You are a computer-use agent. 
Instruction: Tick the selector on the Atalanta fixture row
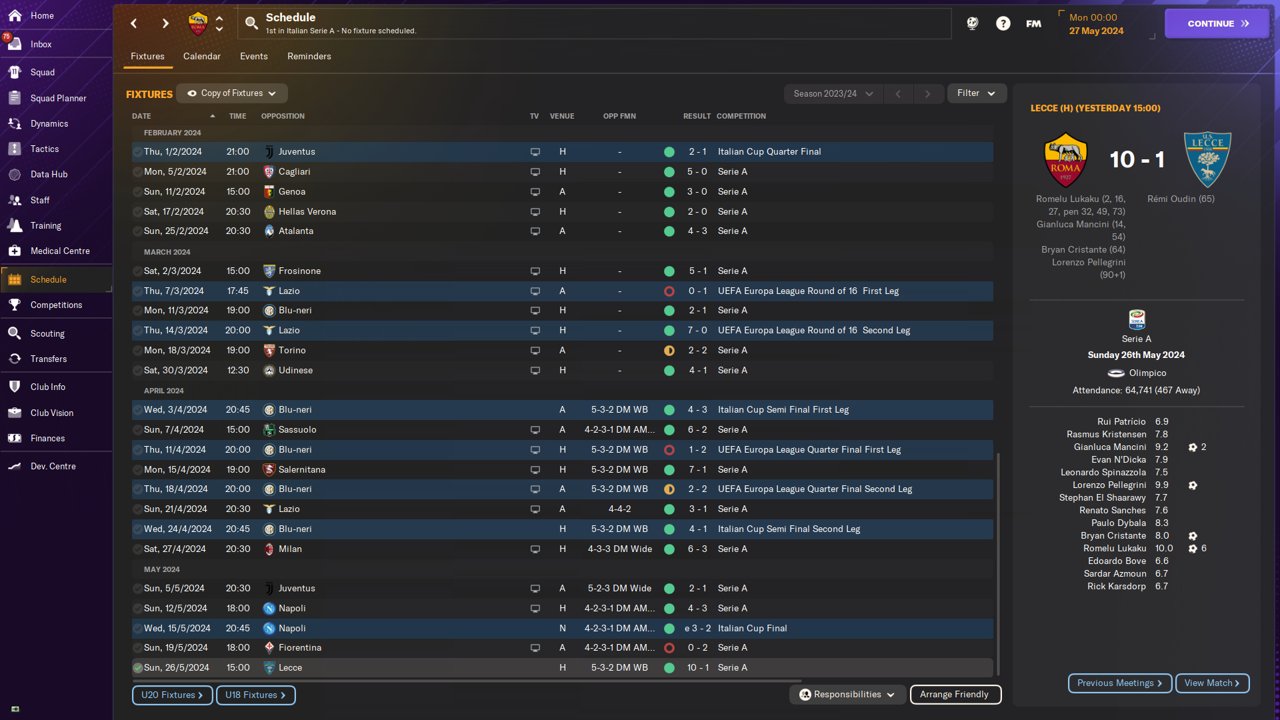click(138, 231)
